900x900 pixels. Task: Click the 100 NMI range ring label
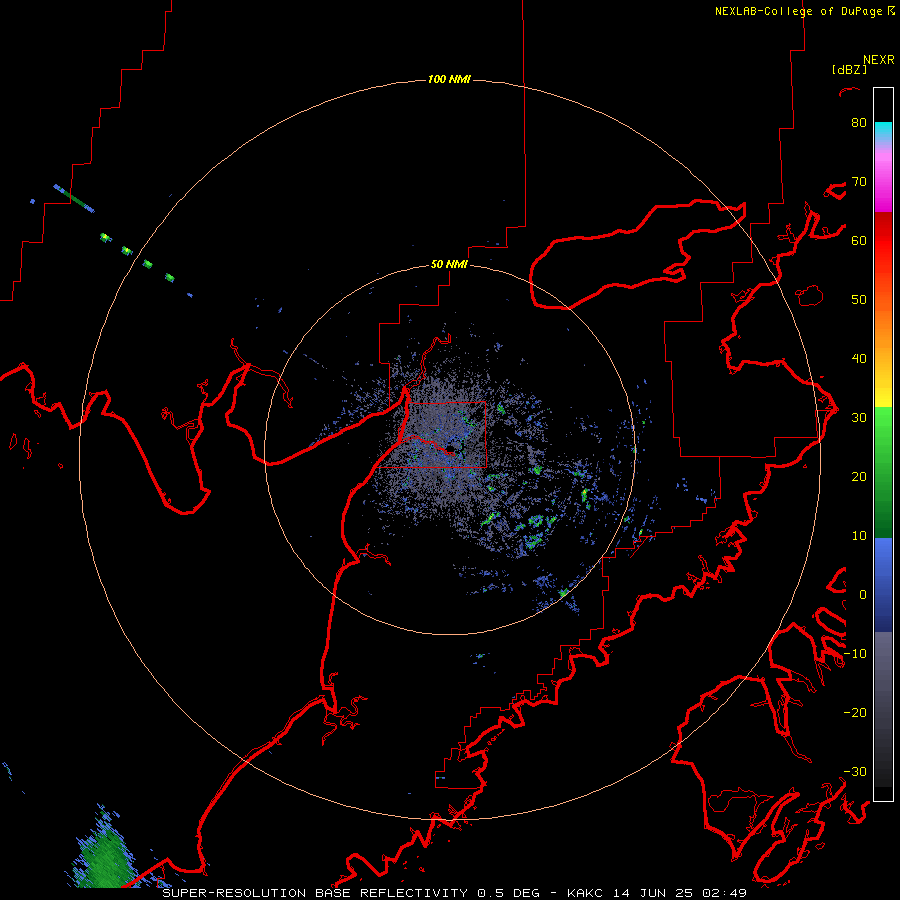coord(449,79)
